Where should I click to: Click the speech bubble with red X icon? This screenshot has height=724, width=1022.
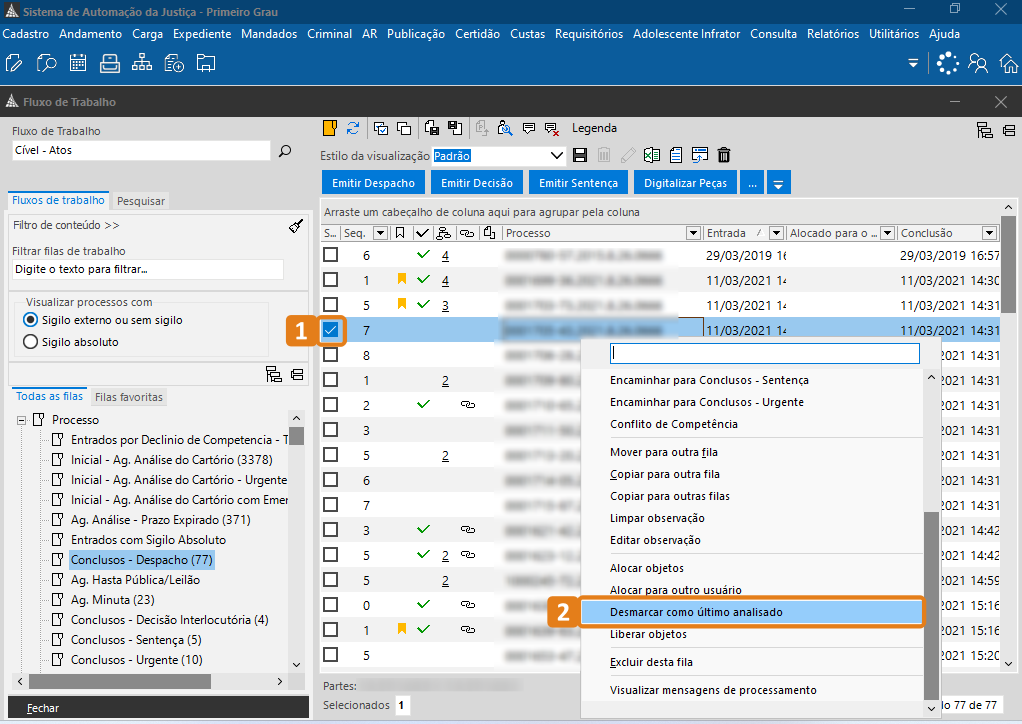pyautogui.click(x=552, y=128)
